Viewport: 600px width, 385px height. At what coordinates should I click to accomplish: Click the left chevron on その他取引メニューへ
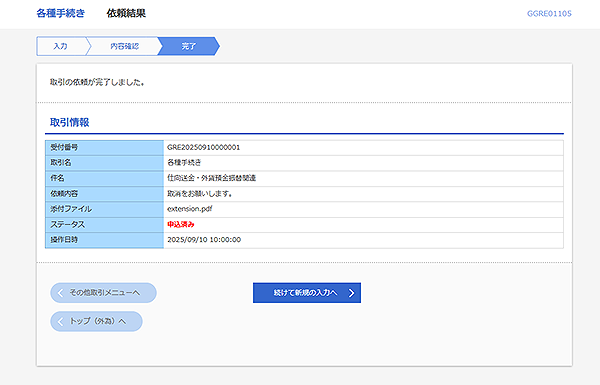[x=60, y=293]
